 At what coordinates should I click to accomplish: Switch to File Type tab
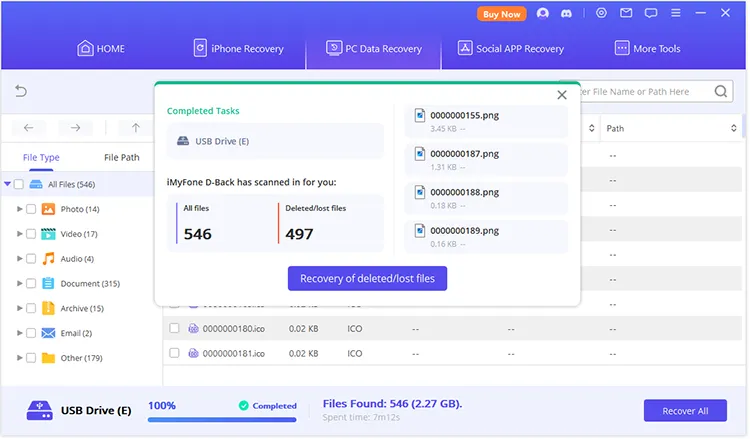[41, 157]
